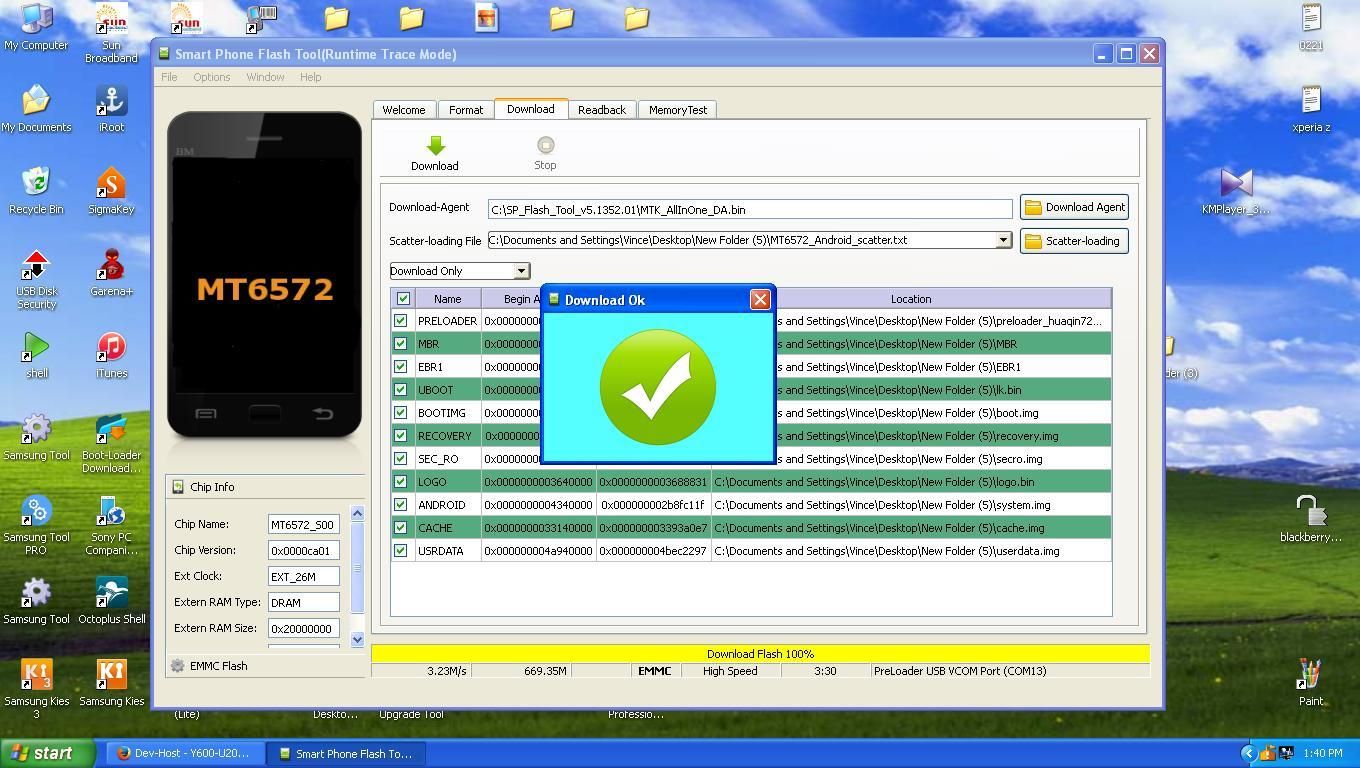Open the KMPlayer desktop icon
This screenshot has height=768, width=1360.
tap(1236, 184)
